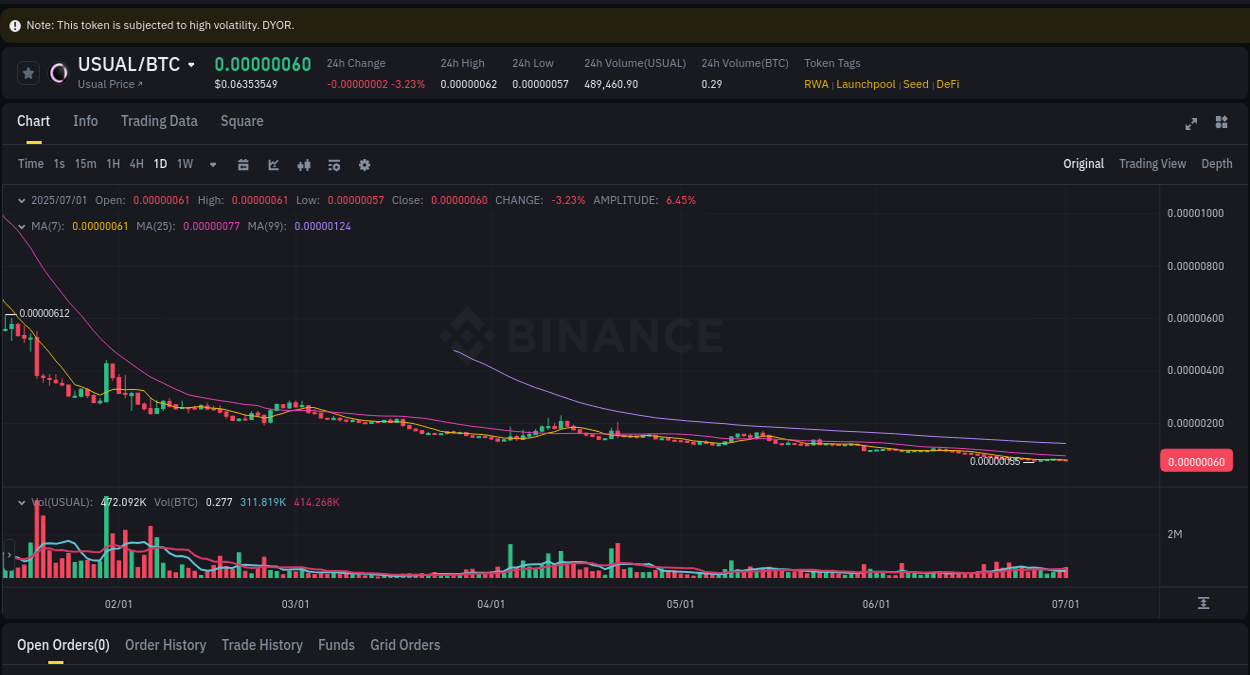Open the chart layout grid icon

tap(1221, 124)
